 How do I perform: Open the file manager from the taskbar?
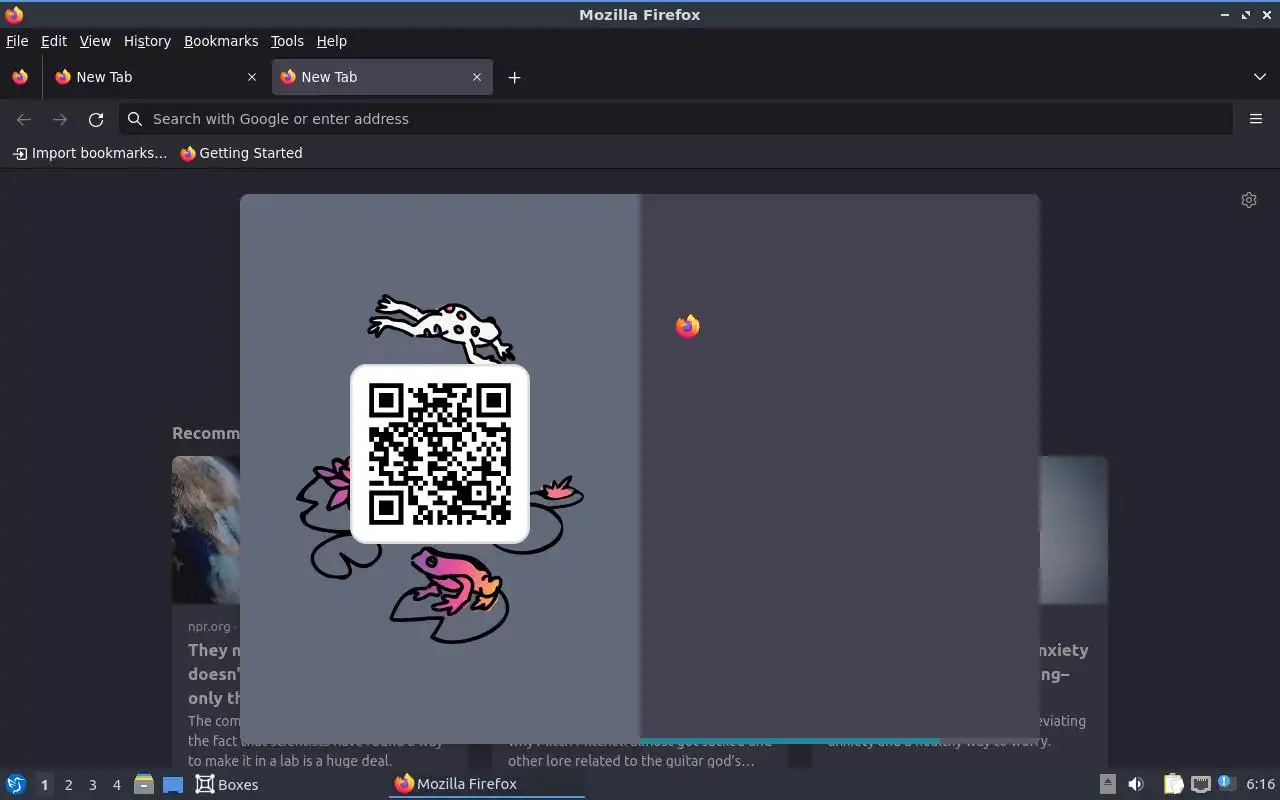pyautogui.click(x=144, y=784)
